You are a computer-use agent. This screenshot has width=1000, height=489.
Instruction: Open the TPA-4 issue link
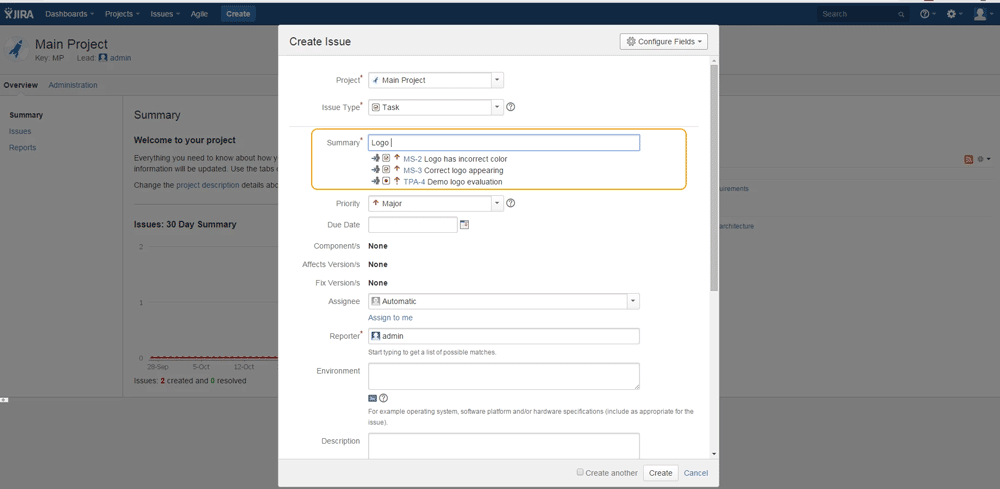point(415,182)
